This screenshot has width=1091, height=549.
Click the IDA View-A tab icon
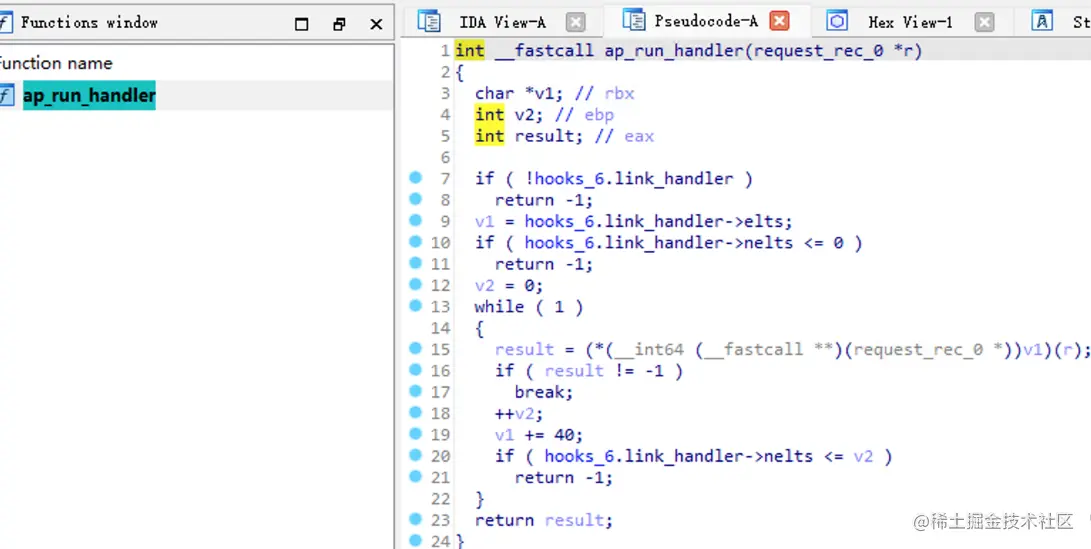point(429,22)
